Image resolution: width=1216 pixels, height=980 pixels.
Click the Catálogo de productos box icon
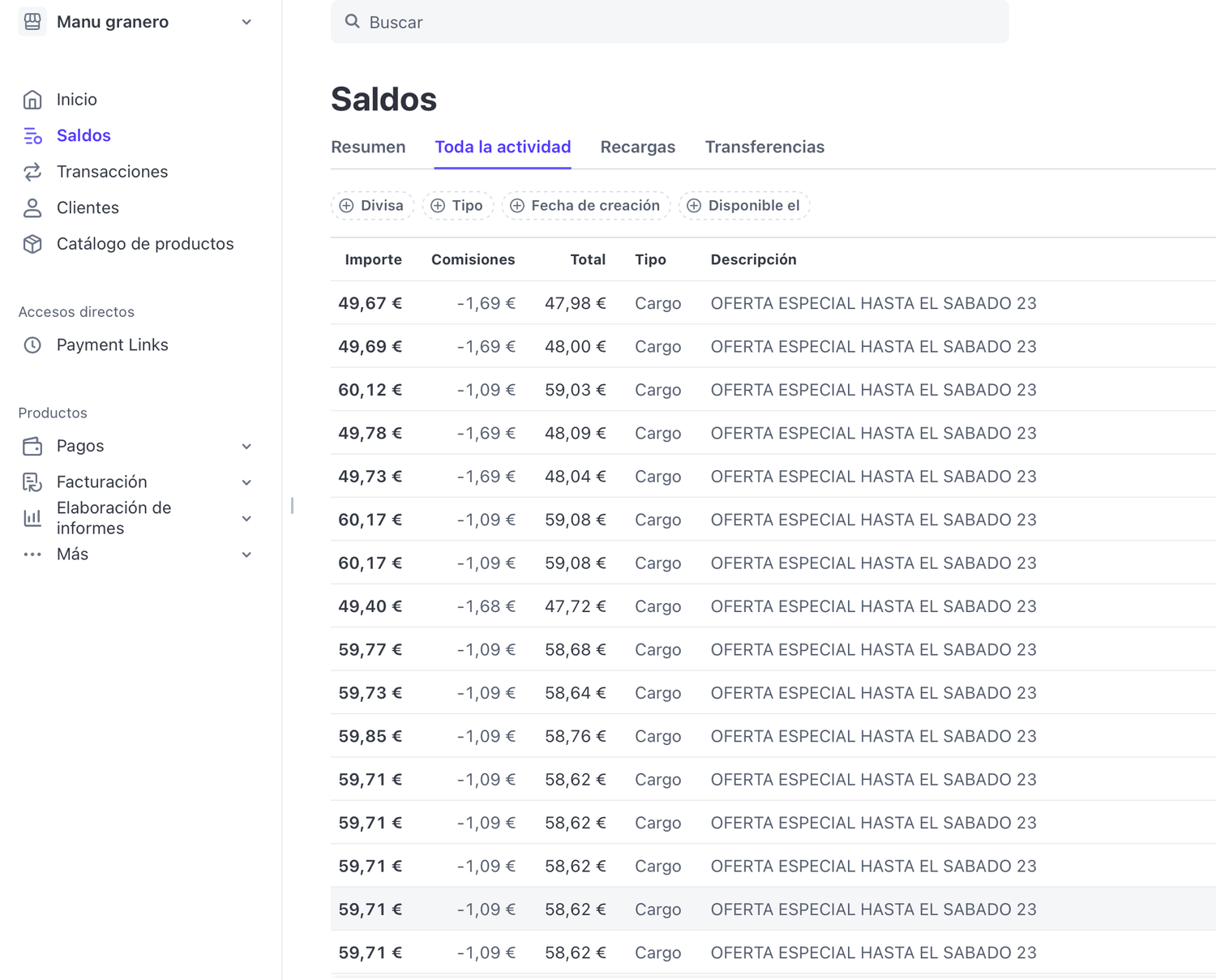(32, 244)
